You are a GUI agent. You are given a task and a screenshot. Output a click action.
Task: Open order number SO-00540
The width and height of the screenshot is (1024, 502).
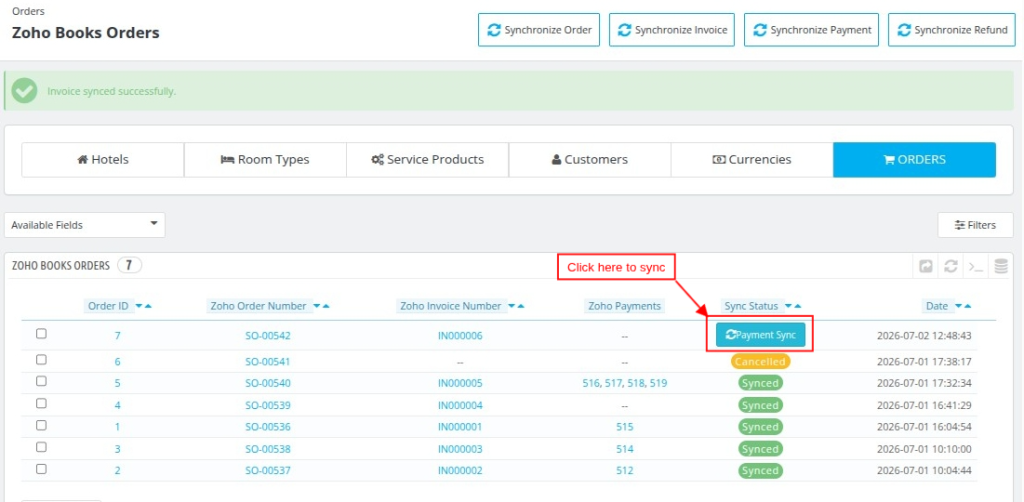point(268,383)
